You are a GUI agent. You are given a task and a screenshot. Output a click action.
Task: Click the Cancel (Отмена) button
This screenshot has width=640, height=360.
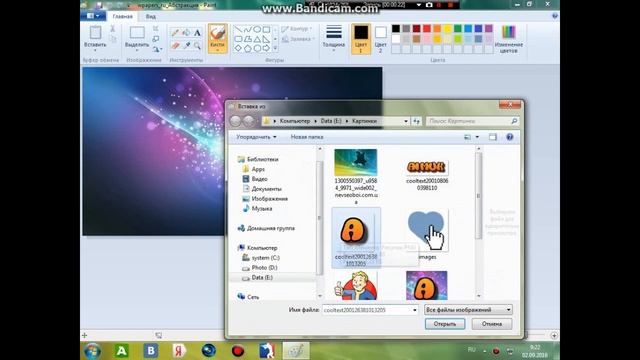click(x=492, y=324)
